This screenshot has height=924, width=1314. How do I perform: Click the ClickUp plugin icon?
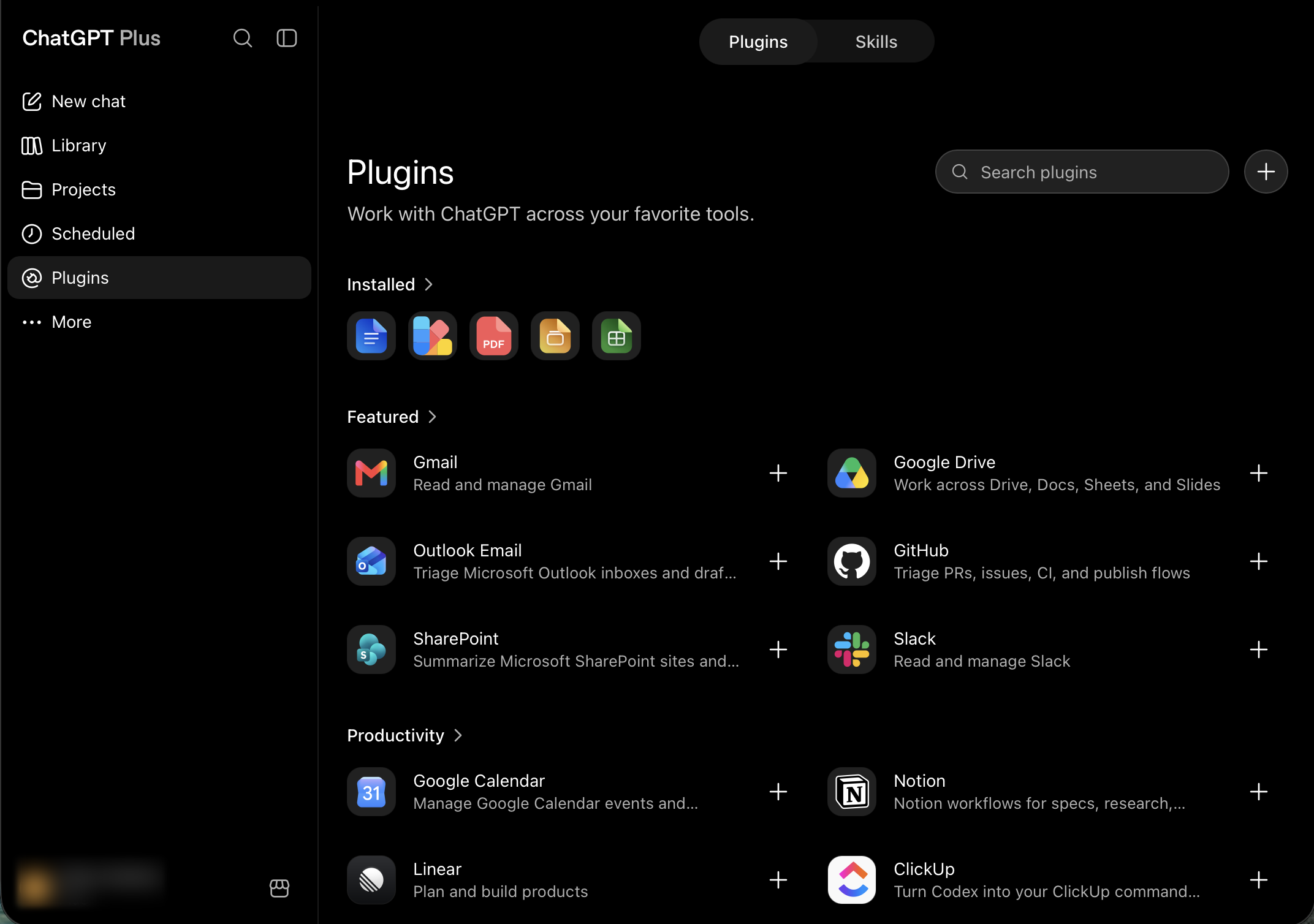click(852, 880)
